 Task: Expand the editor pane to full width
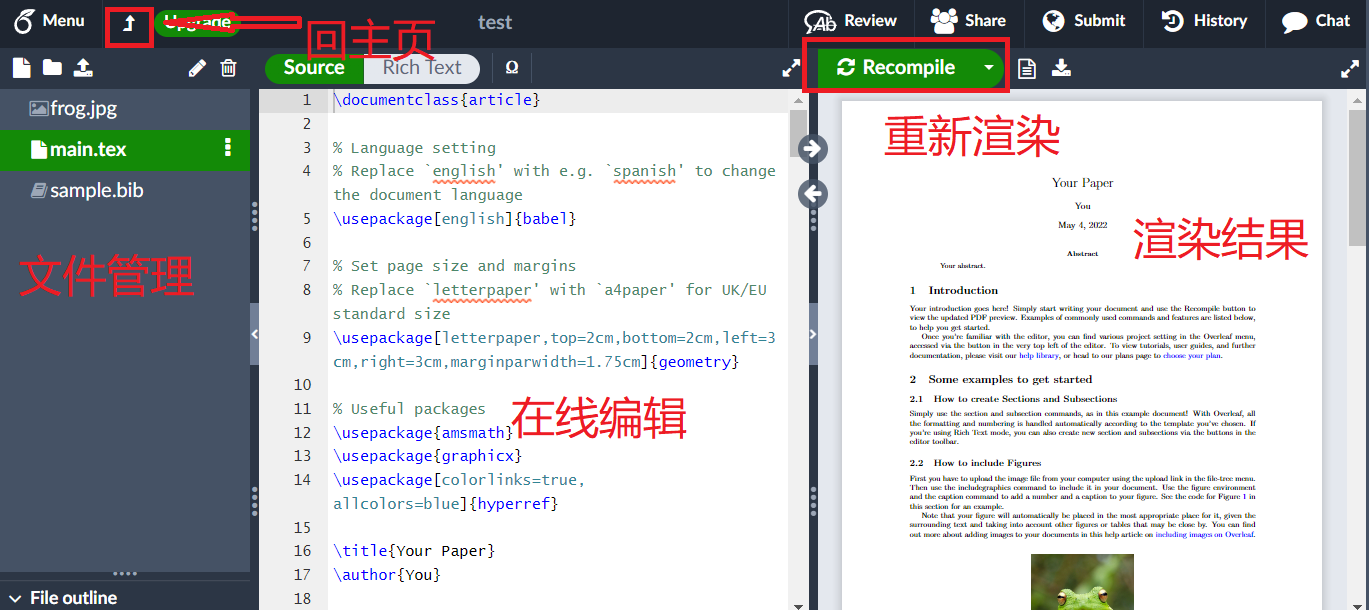point(790,68)
